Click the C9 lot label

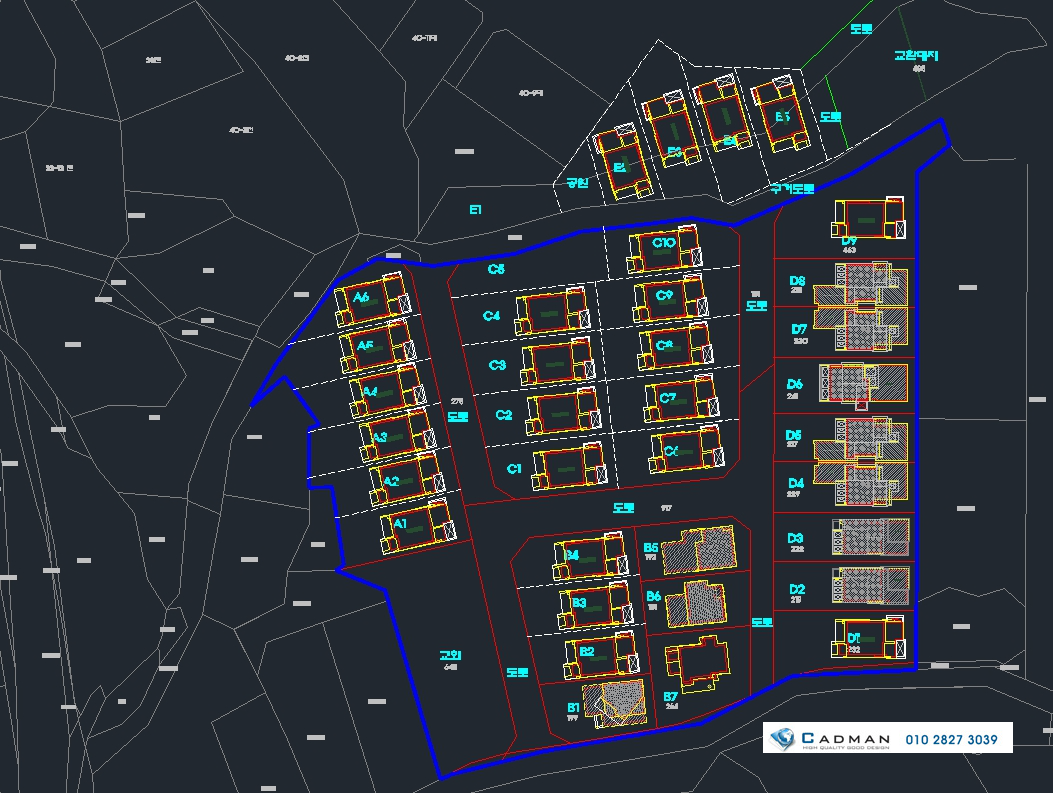(663, 295)
